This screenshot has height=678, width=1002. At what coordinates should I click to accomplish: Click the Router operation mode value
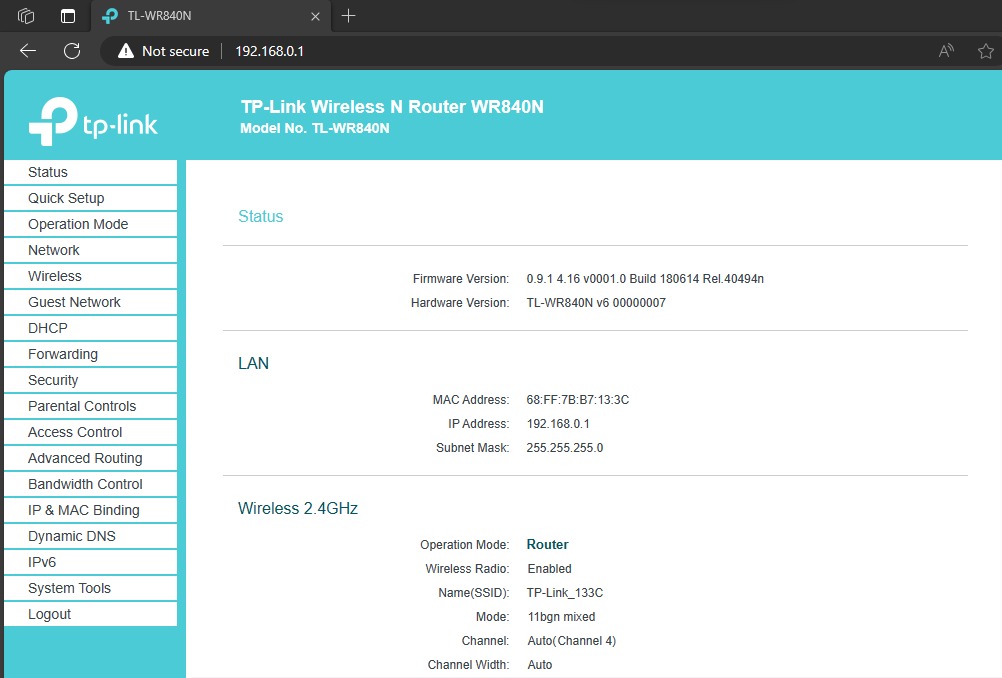click(x=547, y=544)
